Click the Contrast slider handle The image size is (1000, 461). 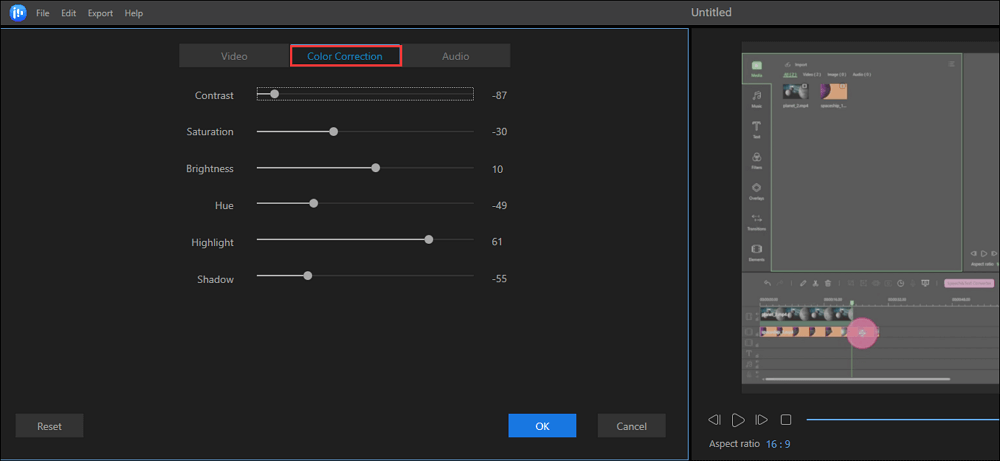[274, 94]
